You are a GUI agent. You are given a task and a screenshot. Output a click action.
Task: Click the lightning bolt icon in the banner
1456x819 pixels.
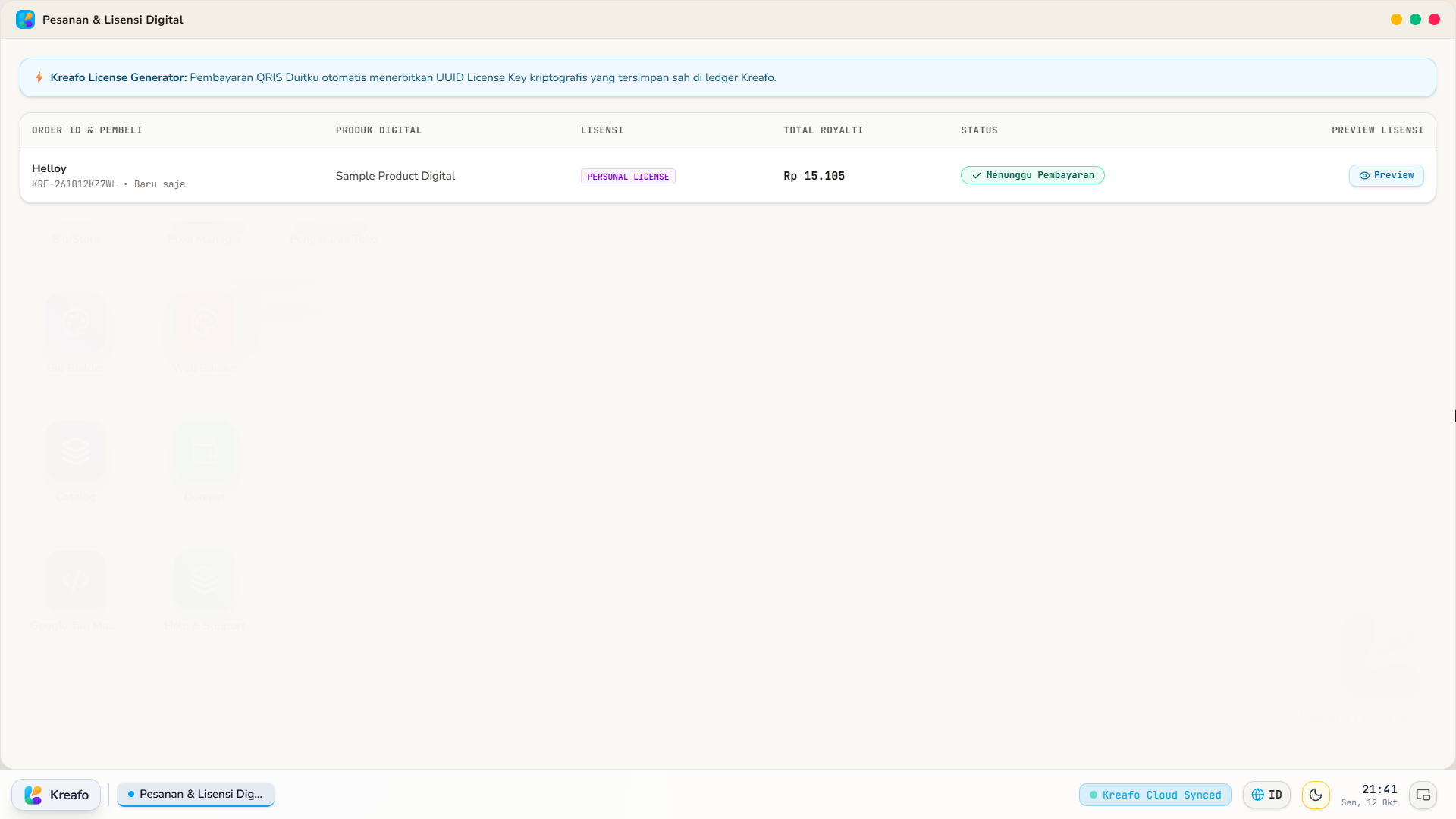[x=39, y=77]
